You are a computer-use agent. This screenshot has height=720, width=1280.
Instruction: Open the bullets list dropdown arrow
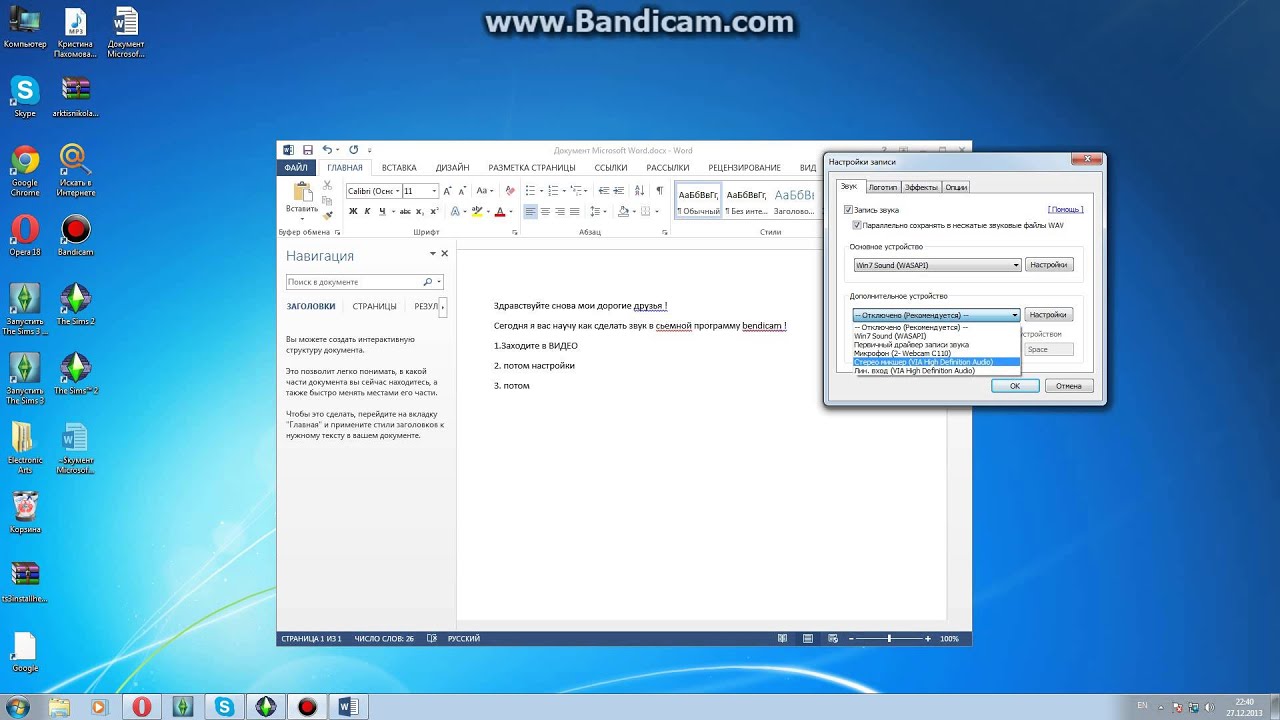(541, 190)
